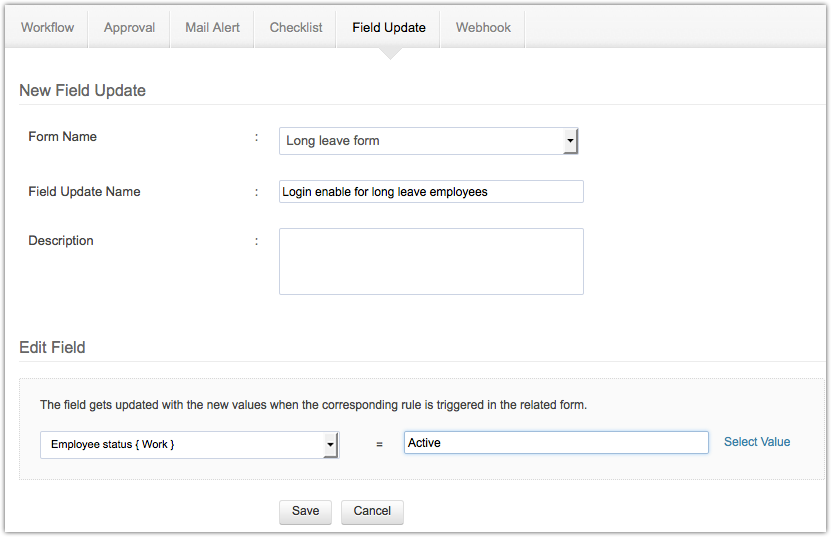Click inside the Description text area

[x=431, y=261]
